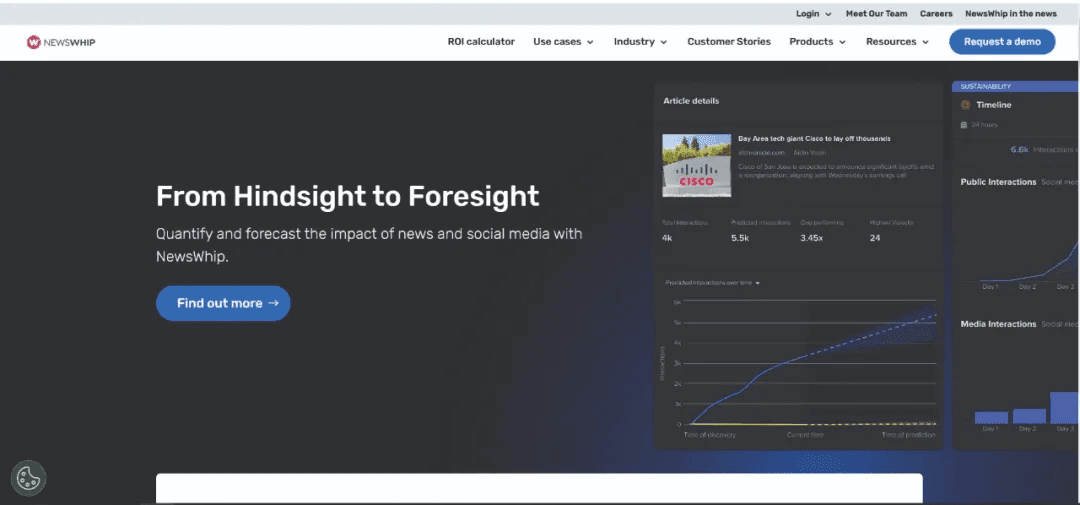Expand the Resources menu
Viewport: 1080px width, 505px height.
(x=897, y=41)
